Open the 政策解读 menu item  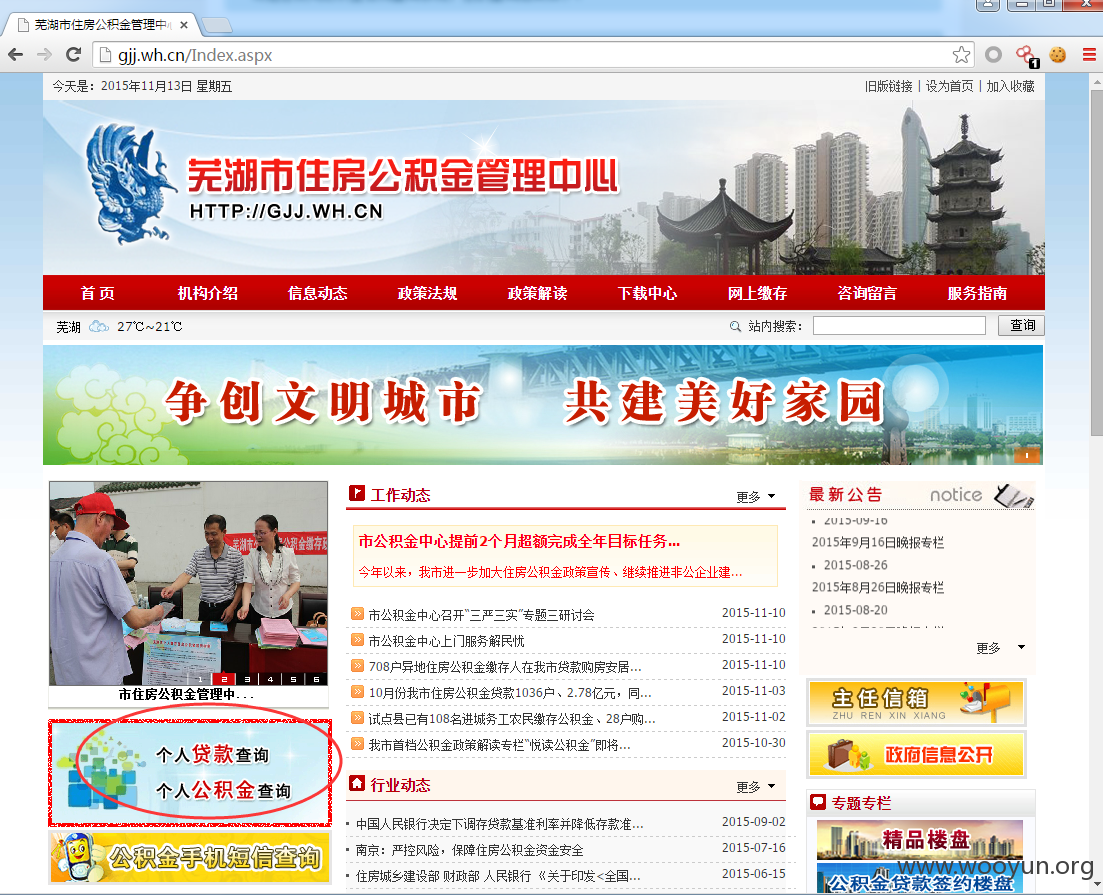coord(537,293)
